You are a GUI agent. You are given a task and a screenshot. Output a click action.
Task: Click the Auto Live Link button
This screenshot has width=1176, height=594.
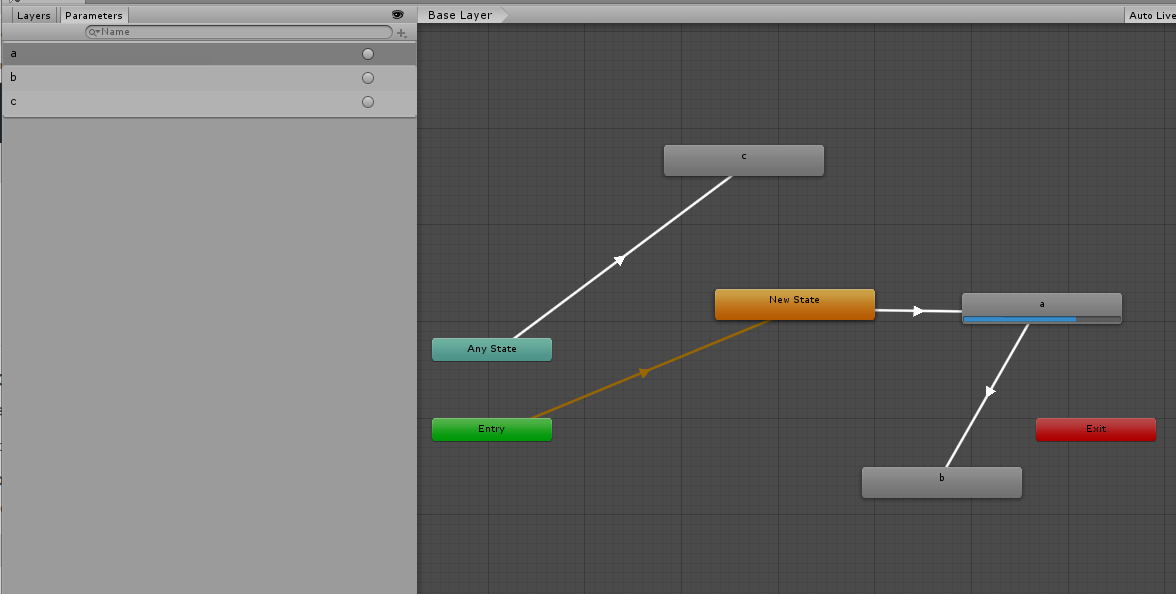coord(1157,14)
